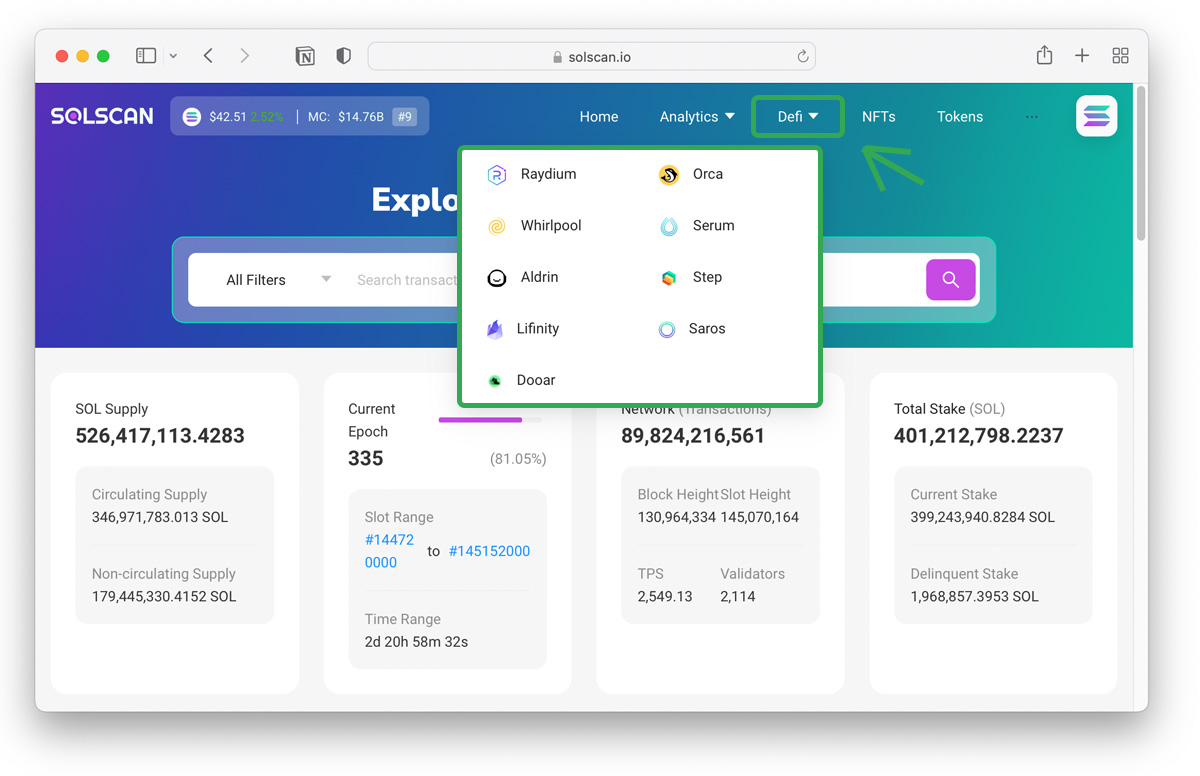
Task: Click the Solana wallet logo button
Action: [1096, 116]
